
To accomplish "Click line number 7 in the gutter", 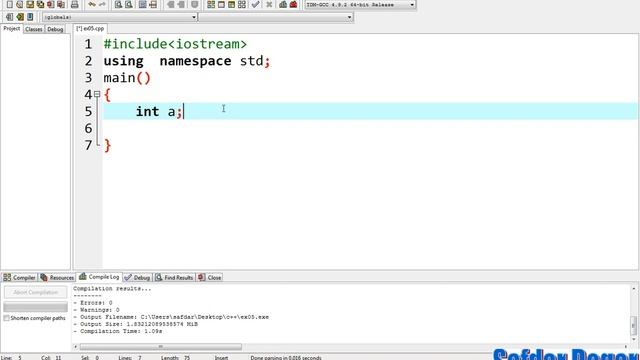I will [89, 145].
